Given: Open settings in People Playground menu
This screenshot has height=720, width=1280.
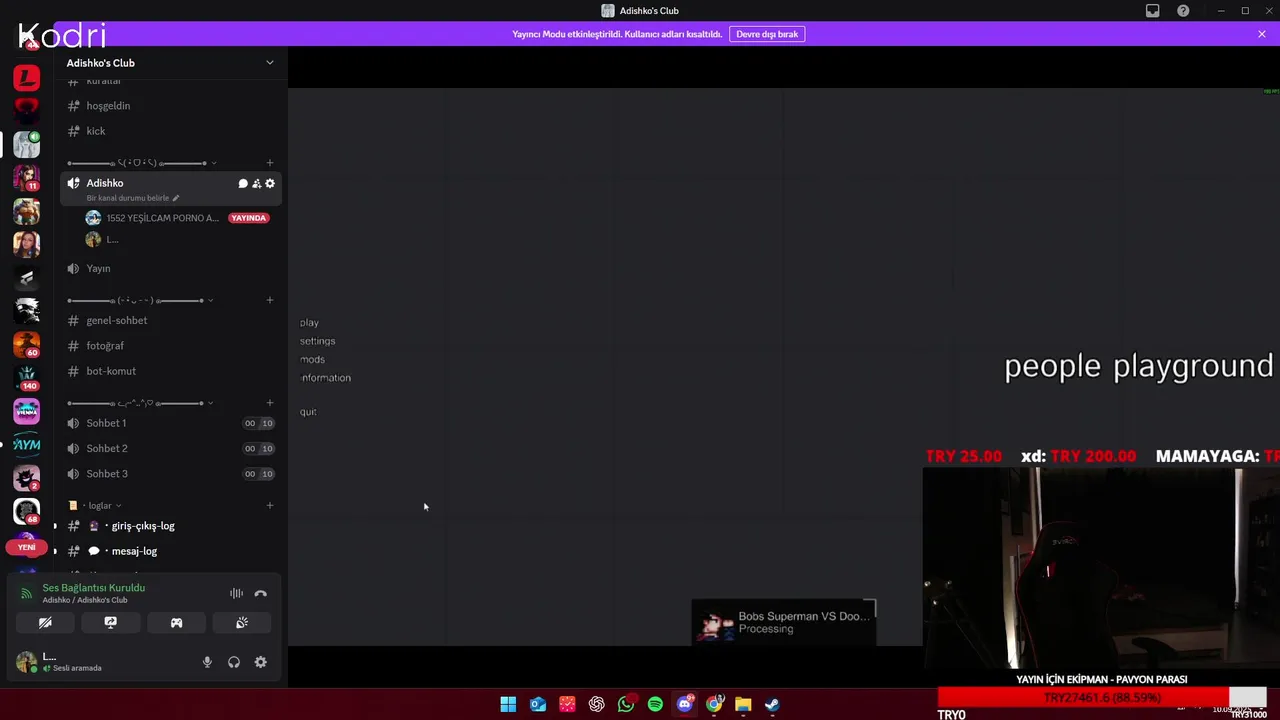Looking at the screenshot, I should (x=318, y=341).
